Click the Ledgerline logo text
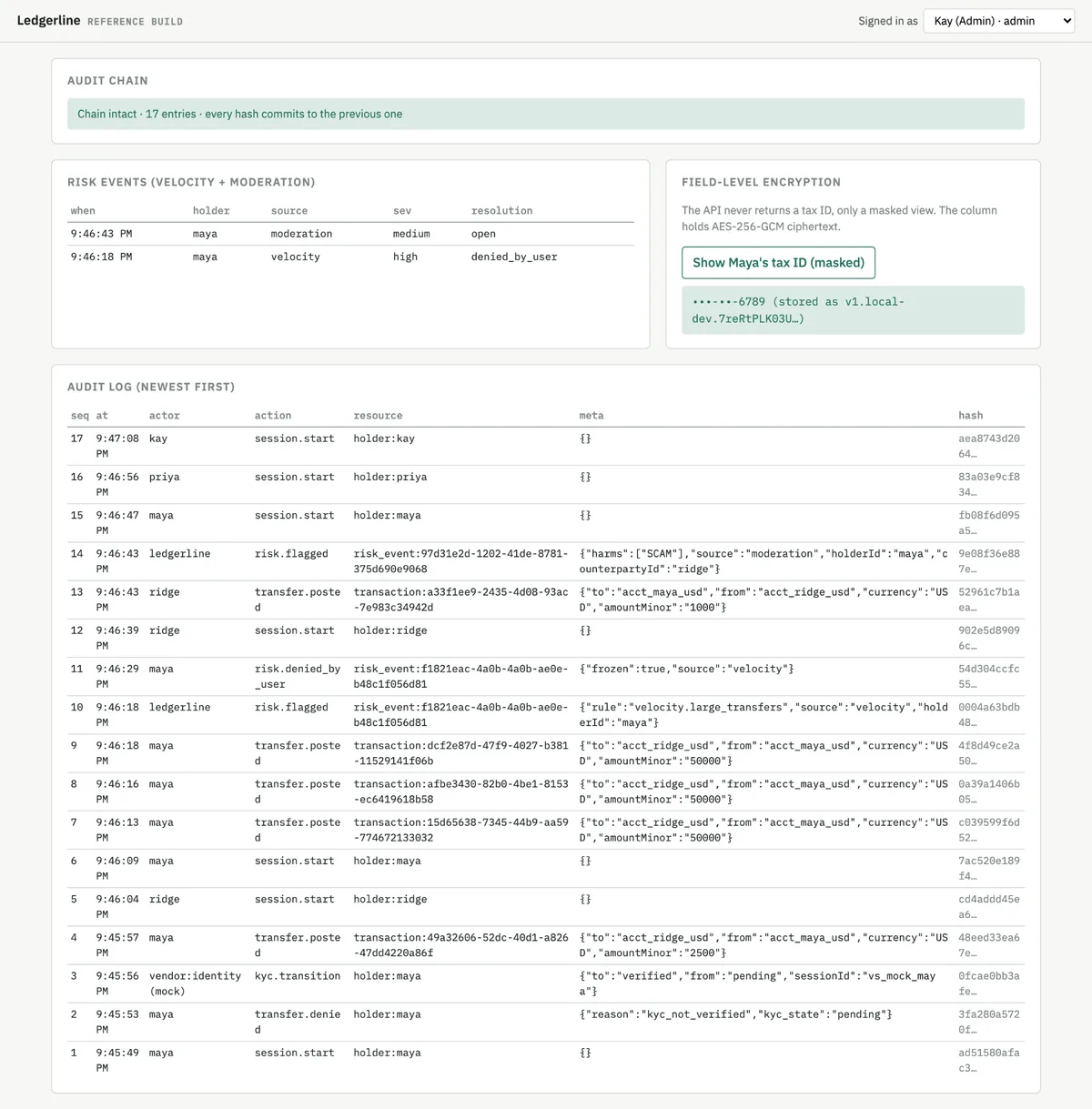 pos(48,20)
